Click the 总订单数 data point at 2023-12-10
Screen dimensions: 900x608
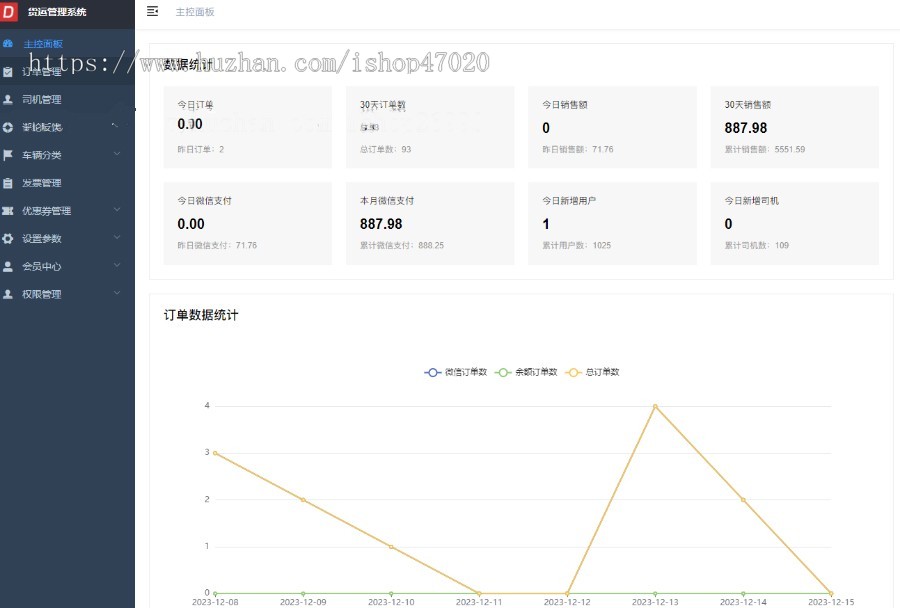[391, 547]
